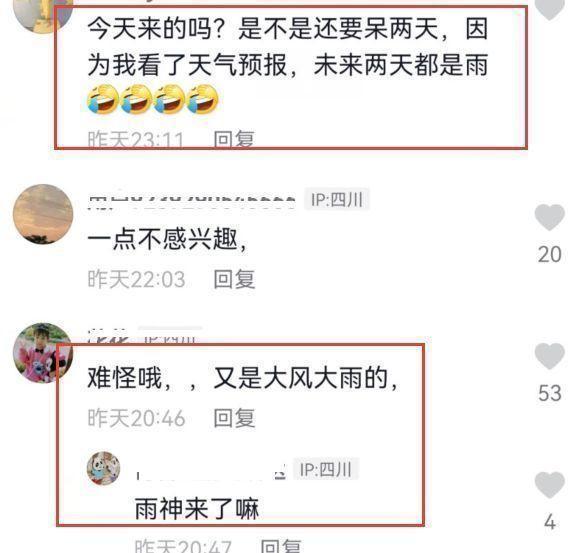Open the sunset sky avatar profile
Viewport: 580px width, 553px height.
43,214
